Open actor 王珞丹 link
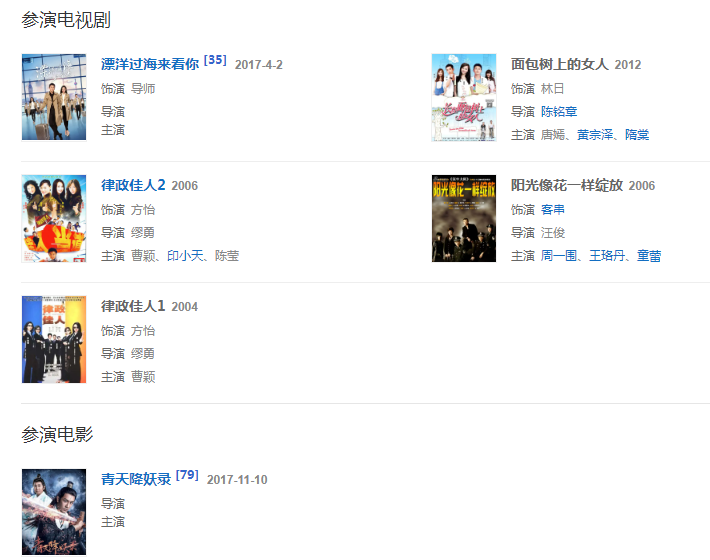Image resolution: width=710 pixels, height=560 pixels. (607, 256)
